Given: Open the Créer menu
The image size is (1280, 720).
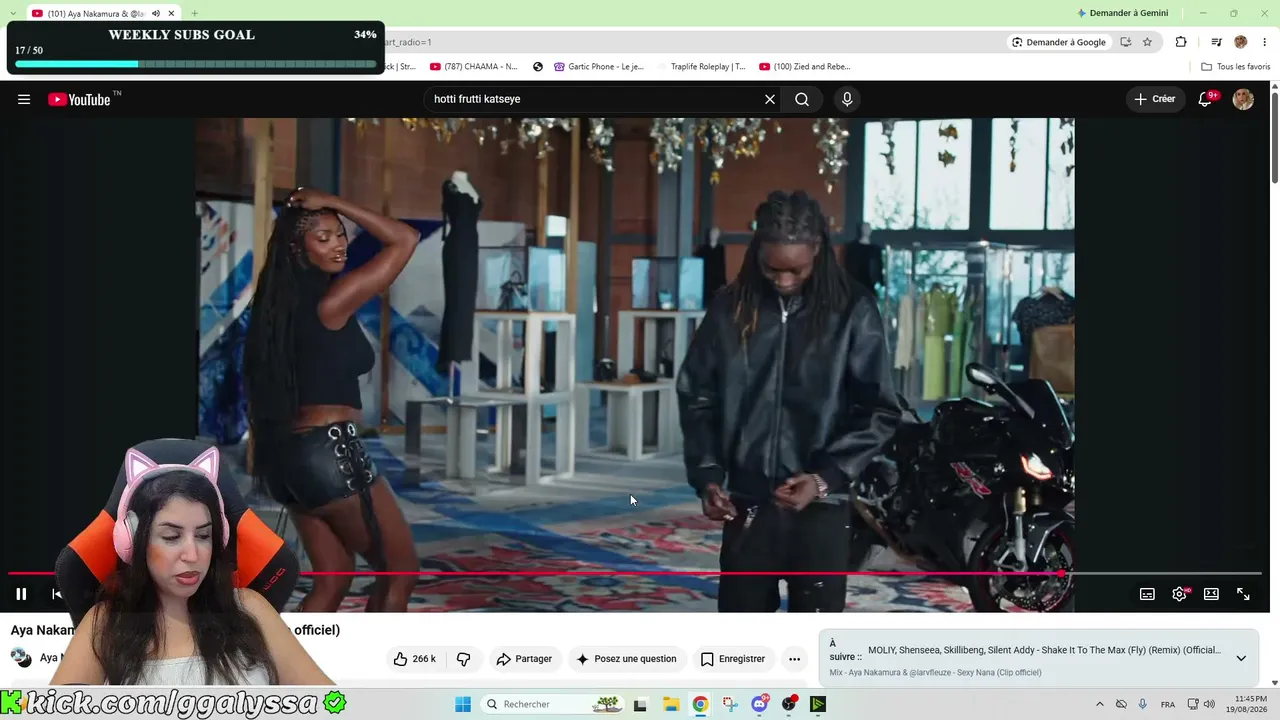Looking at the screenshot, I should tap(1155, 99).
